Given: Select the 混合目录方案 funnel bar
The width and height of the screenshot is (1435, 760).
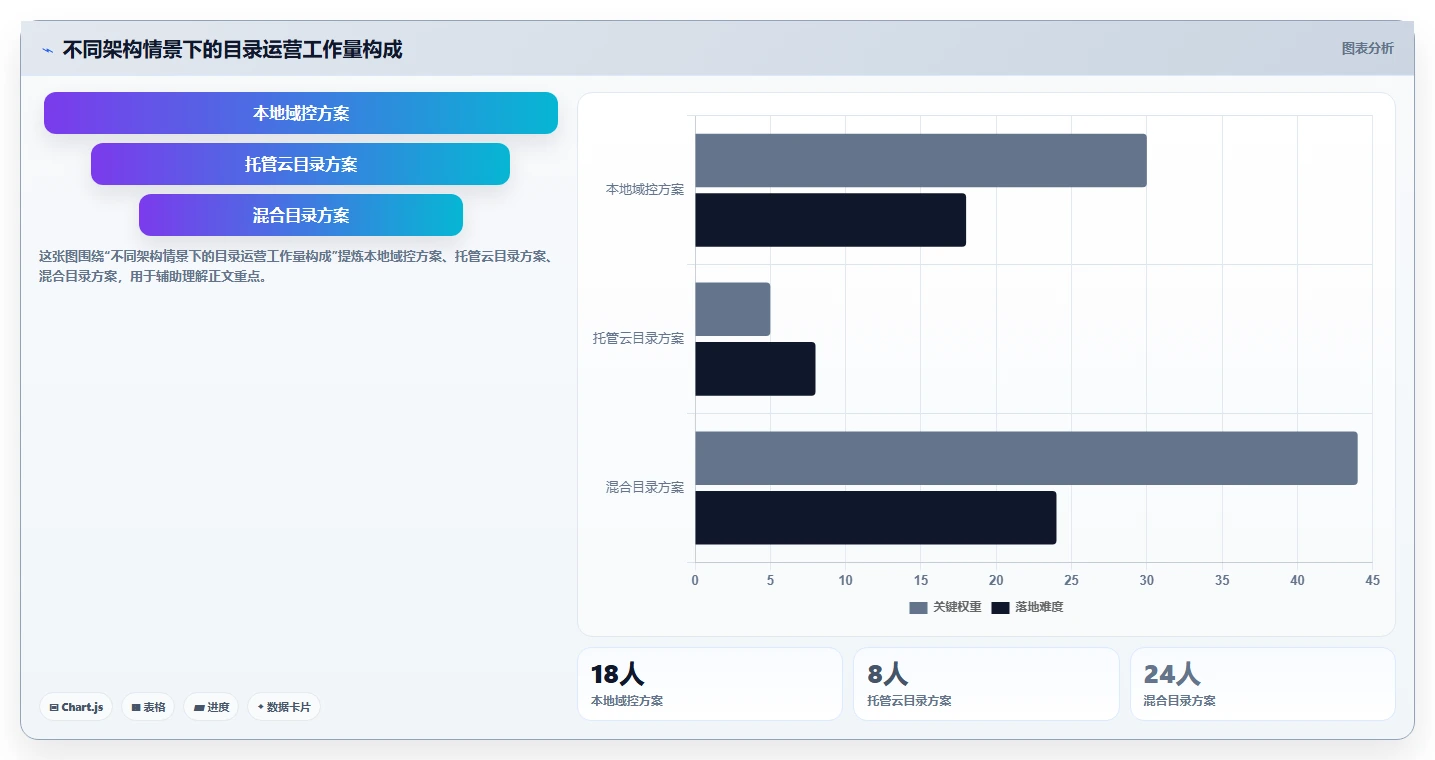Looking at the screenshot, I should tap(301, 215).
